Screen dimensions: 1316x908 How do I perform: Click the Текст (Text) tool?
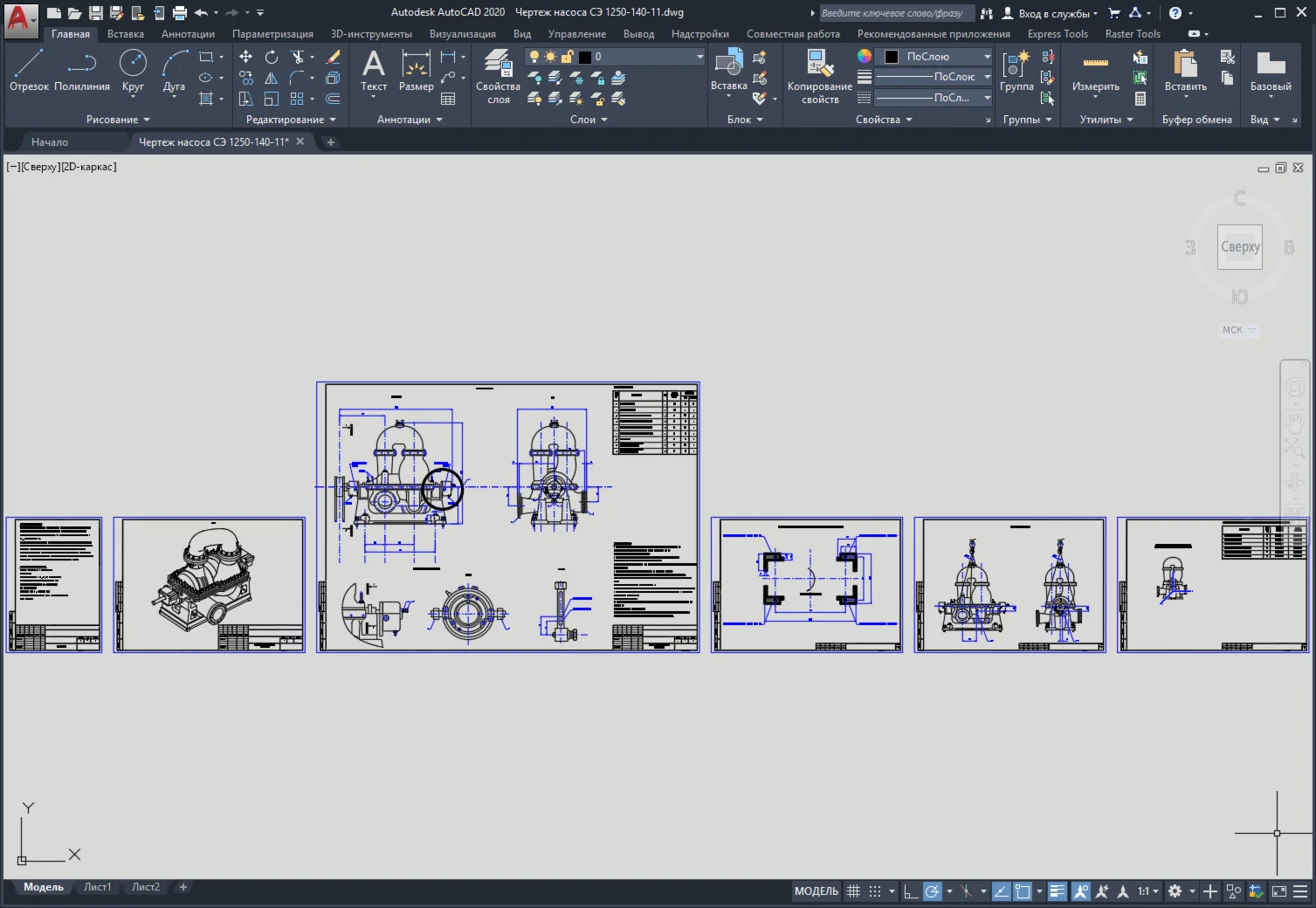(x=374, y=72)
